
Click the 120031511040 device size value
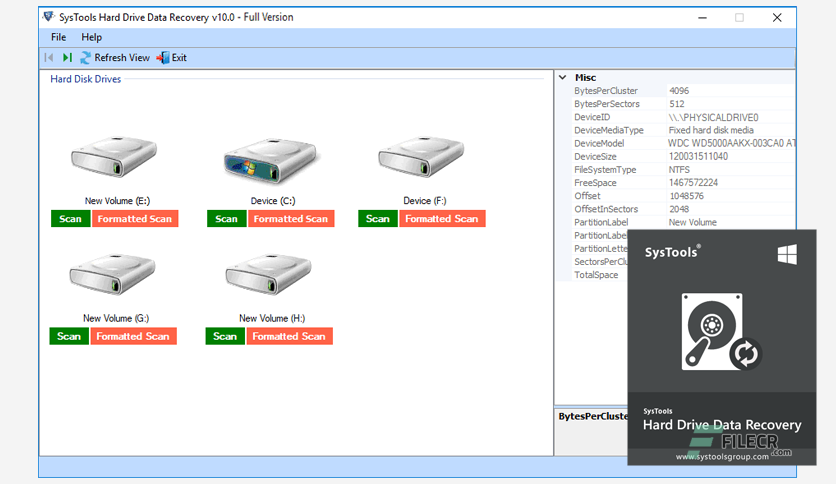[x=698, y=157]
